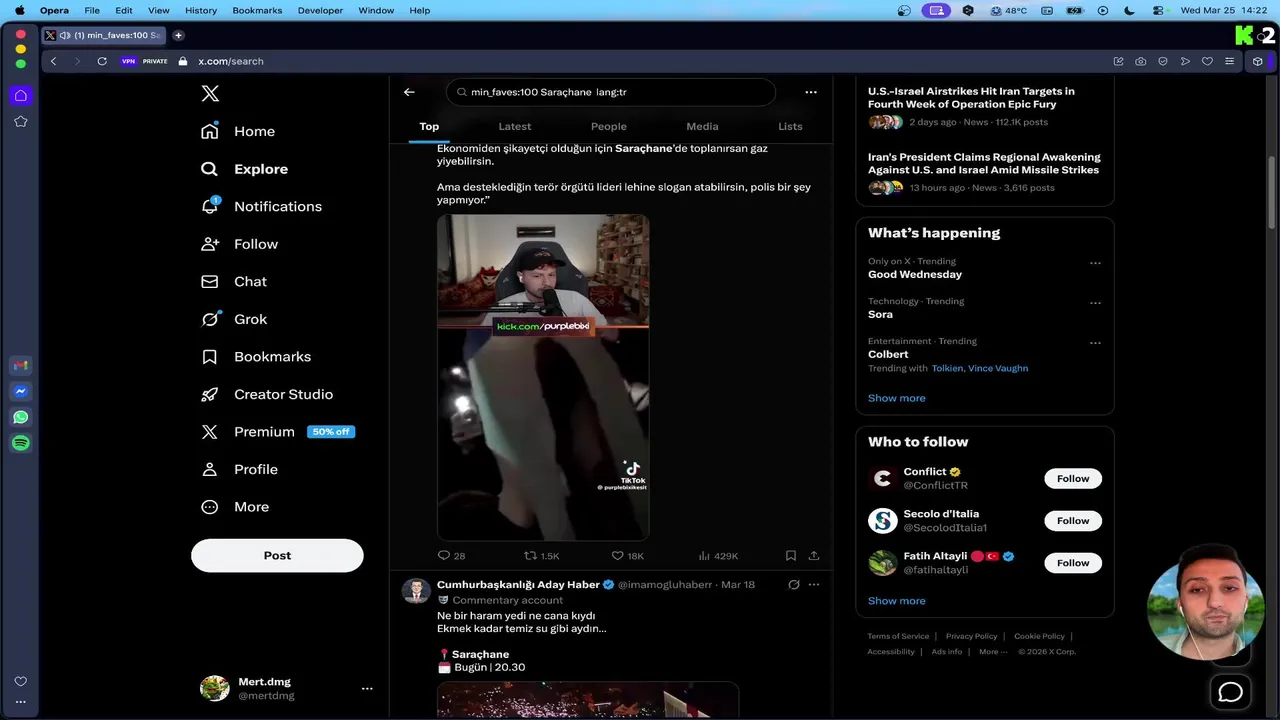The width and height of the screenshot is (1280, 720).
Task: Open the Bookmarks menu in menu bar
Action: [257, 10]
